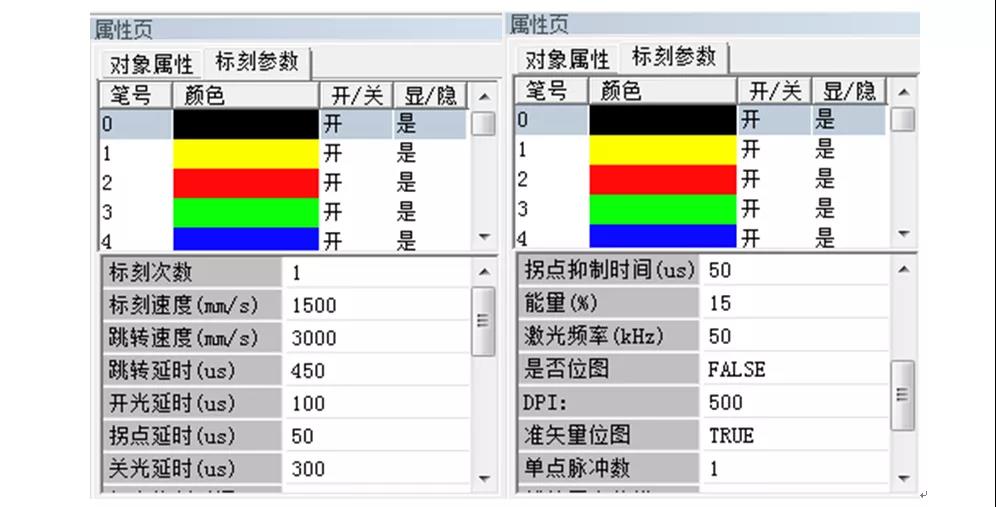Edit 跳转延时 value field 450
996x507 pixels.
(x=377, y=371)
